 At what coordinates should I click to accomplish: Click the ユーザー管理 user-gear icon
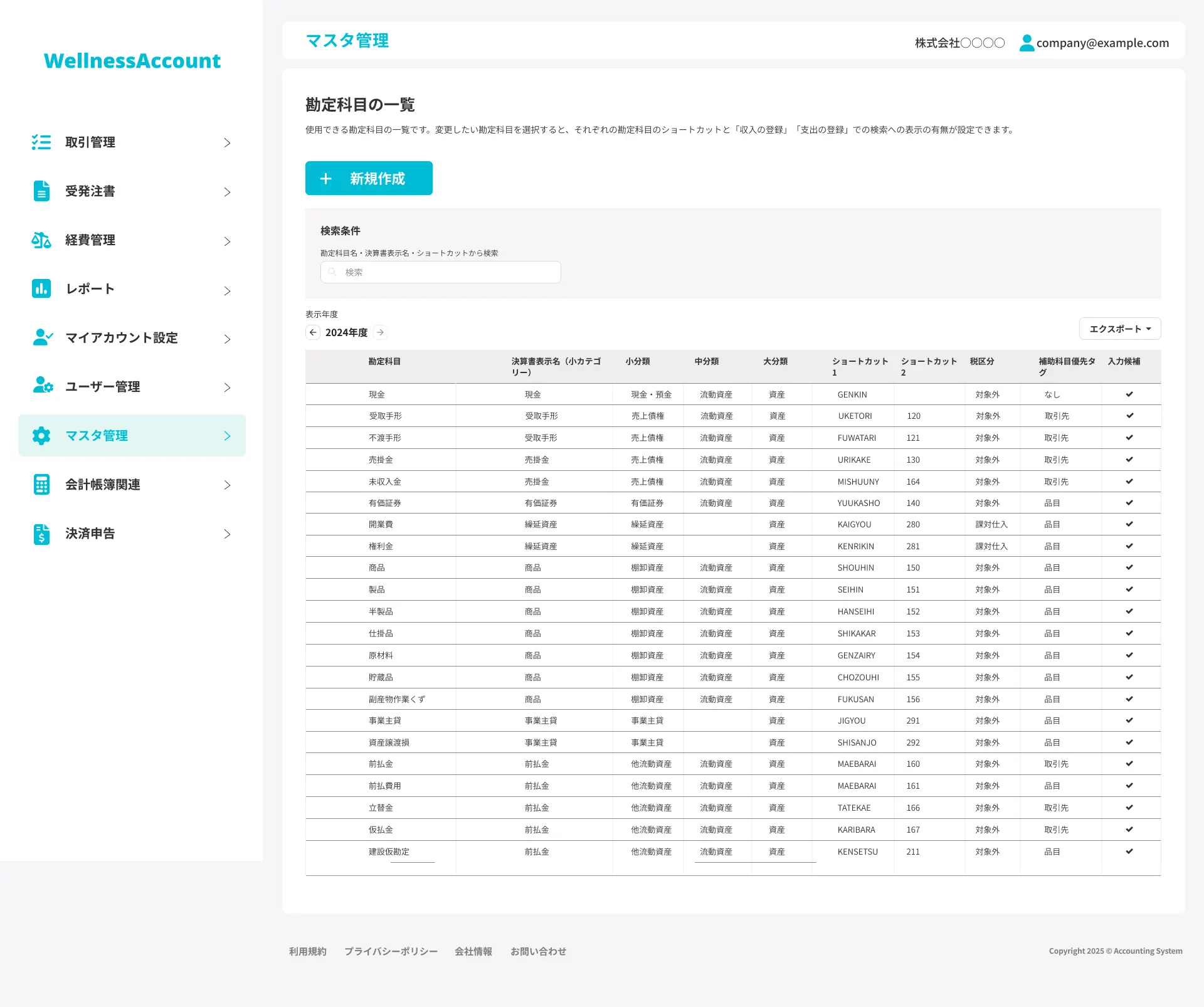(42, 386)
